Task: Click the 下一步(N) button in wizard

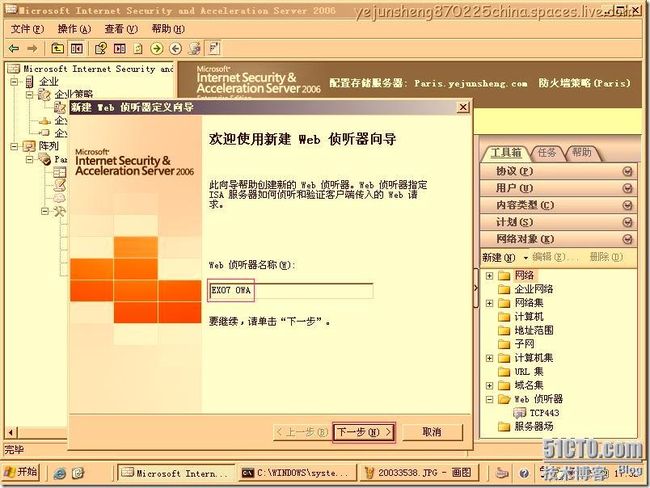Action: [364, 432]
